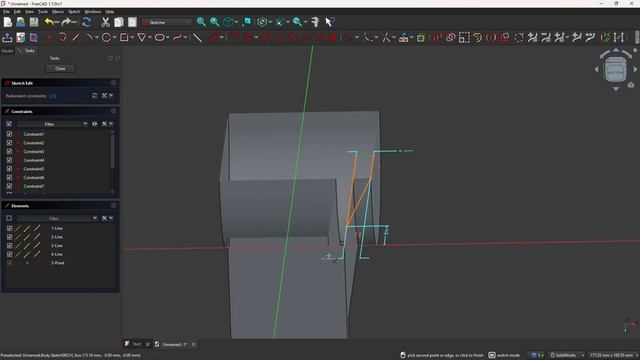Select the point creation tool
Screen dimensions: 640x360
click(x=49, y=38)
